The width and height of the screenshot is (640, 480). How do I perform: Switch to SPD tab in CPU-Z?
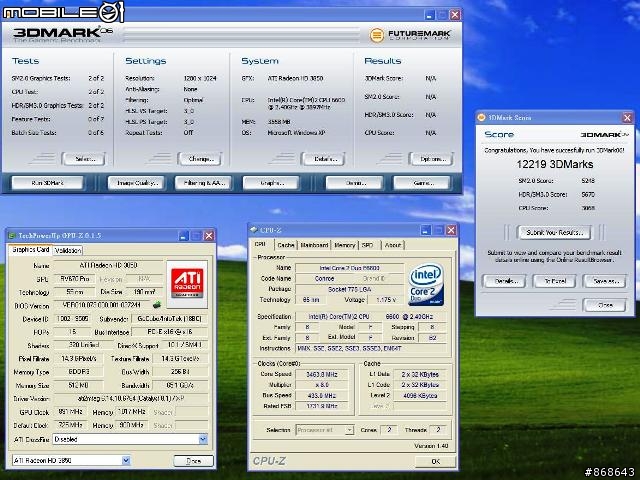(368, 245)
